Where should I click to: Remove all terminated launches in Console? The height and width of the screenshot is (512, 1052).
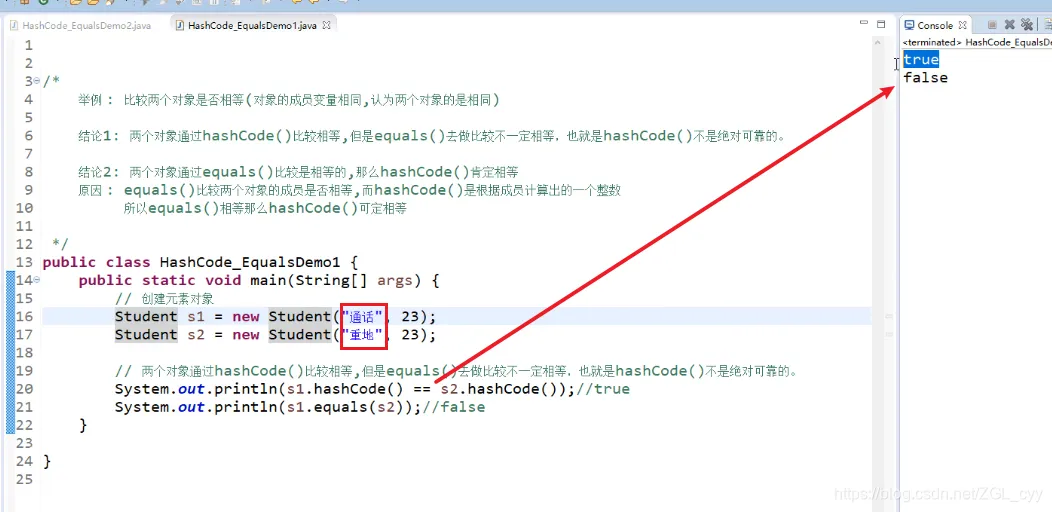[1027, 25]
